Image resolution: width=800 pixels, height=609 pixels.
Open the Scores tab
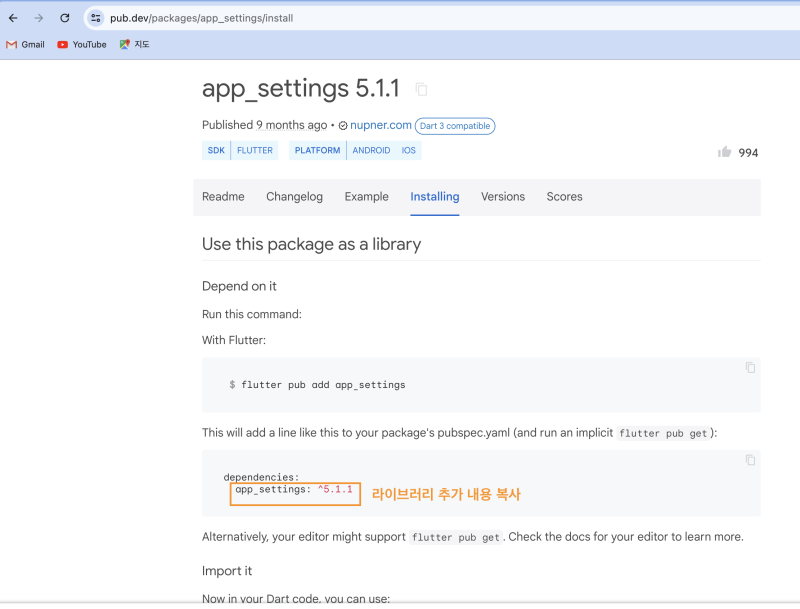(564, 197)
